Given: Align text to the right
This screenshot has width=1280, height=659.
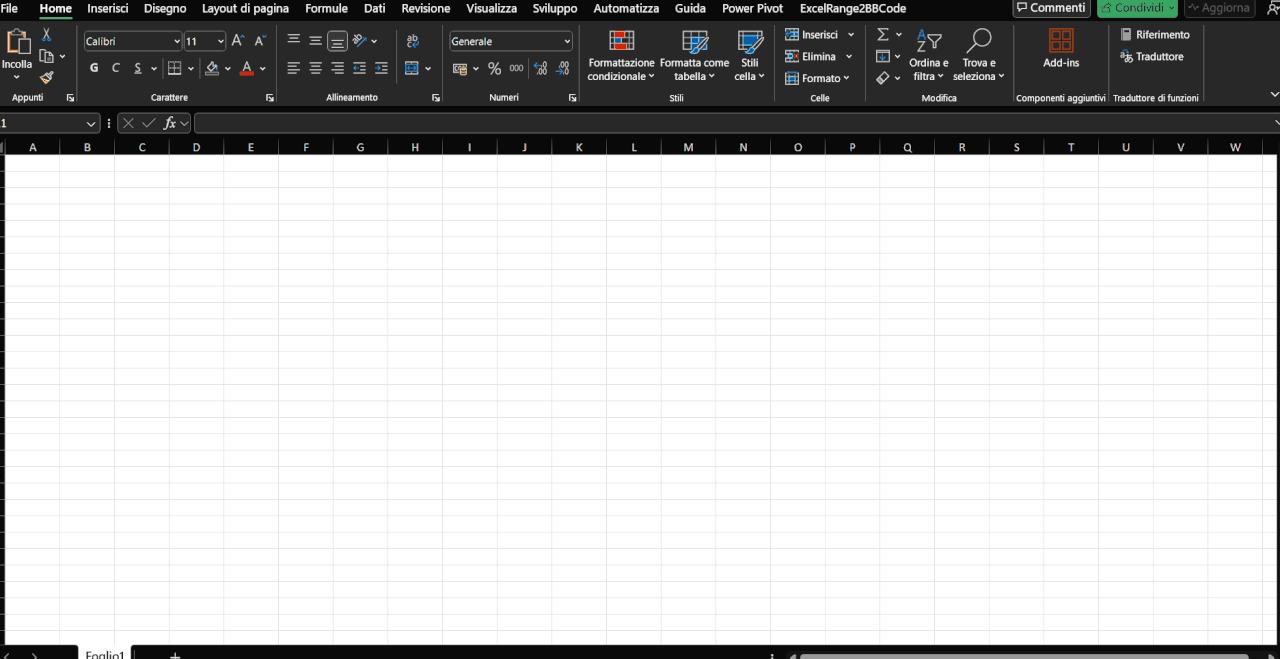Looking at the screenshot, I should point(338,68).
